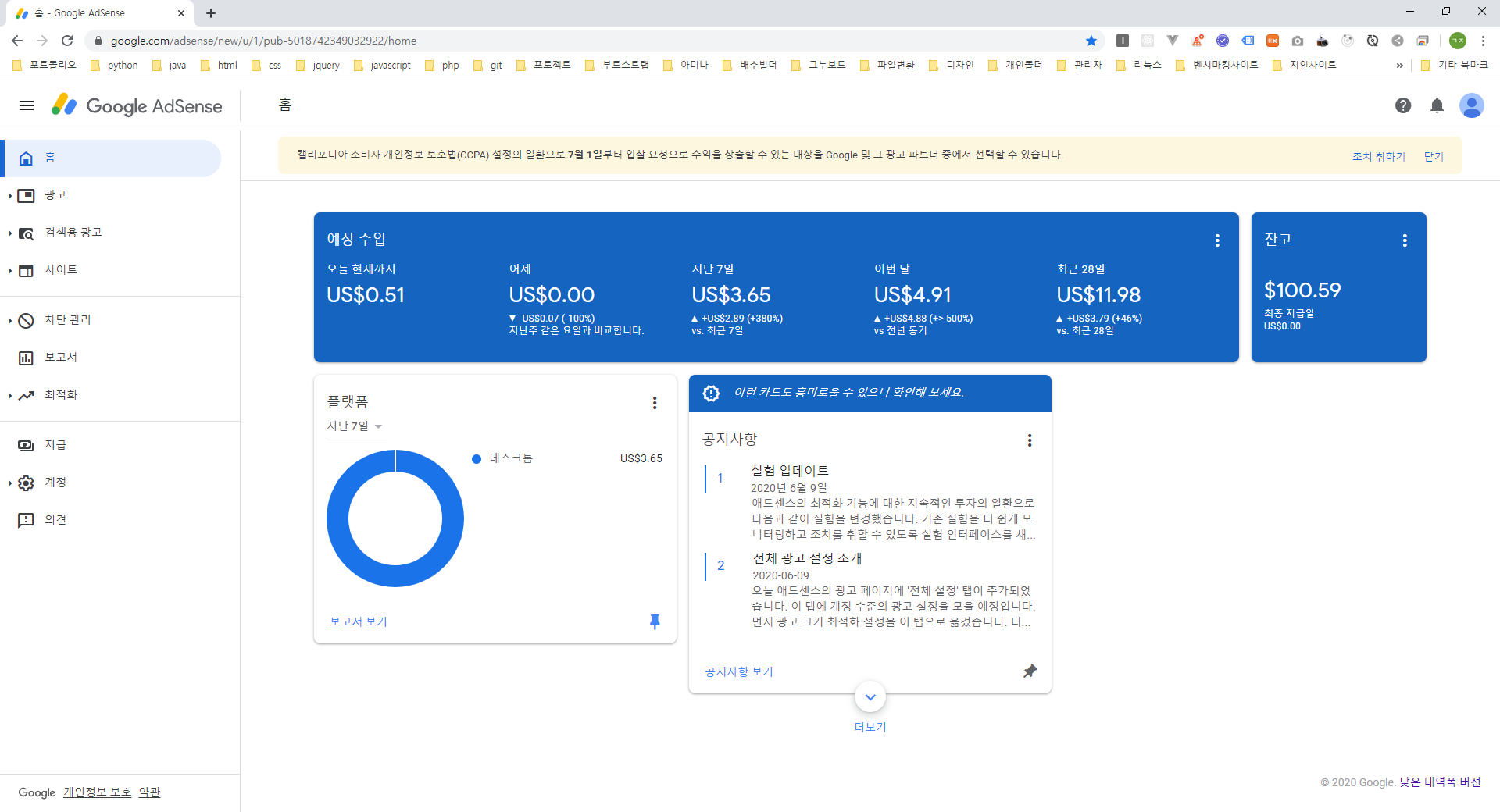This screenshot has height=812, width=1500.
Task: Show more bookmarks overflow chevron
Action: point(1399,66)
